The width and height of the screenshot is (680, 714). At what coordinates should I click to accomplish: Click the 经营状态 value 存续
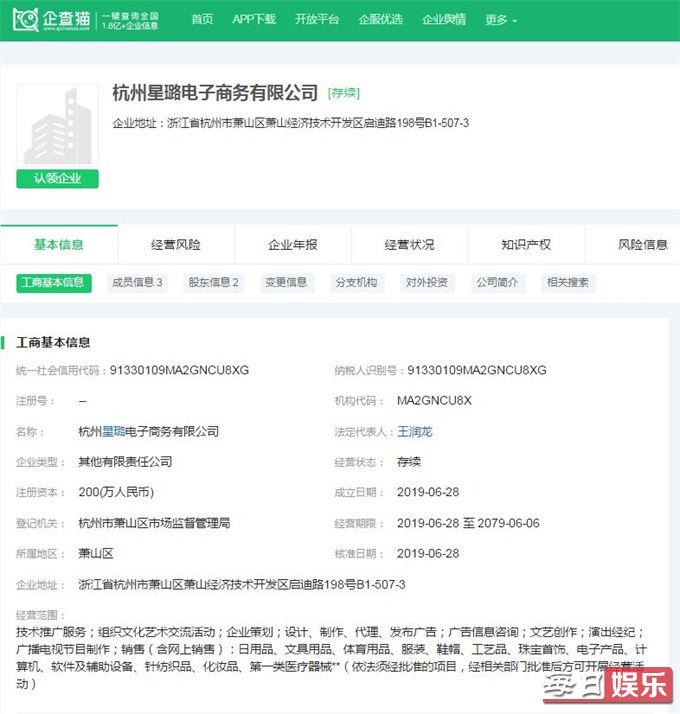click(x=409, y=462)
